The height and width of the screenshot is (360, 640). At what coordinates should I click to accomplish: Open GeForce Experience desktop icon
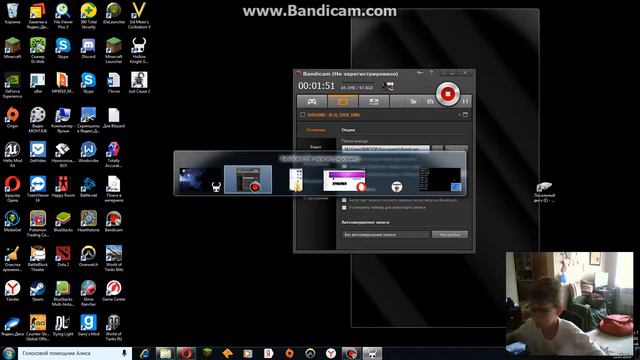(x=13, y=85)
